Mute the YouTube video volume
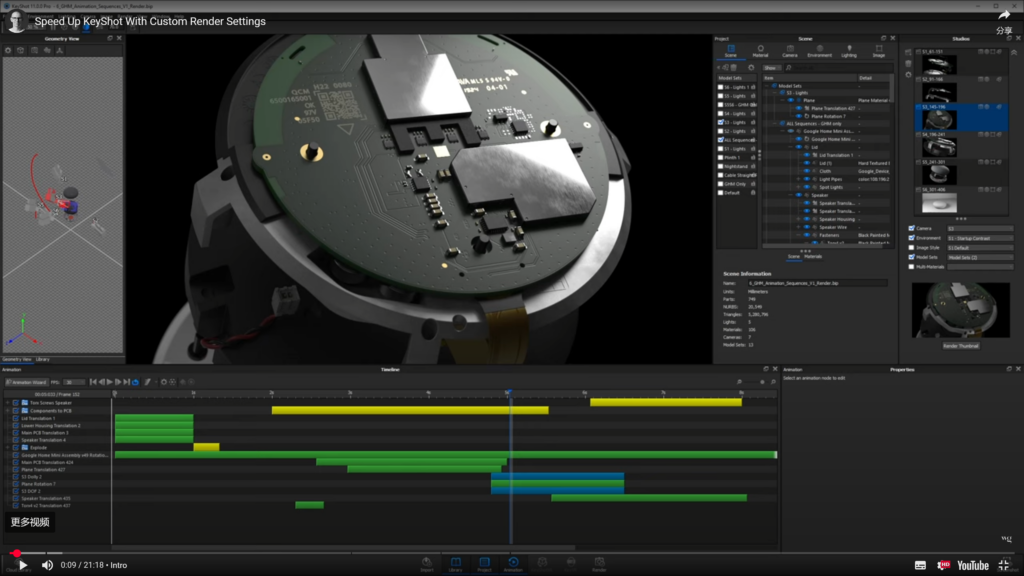Screen dimensions: 1024x576 tap(47, 565)
